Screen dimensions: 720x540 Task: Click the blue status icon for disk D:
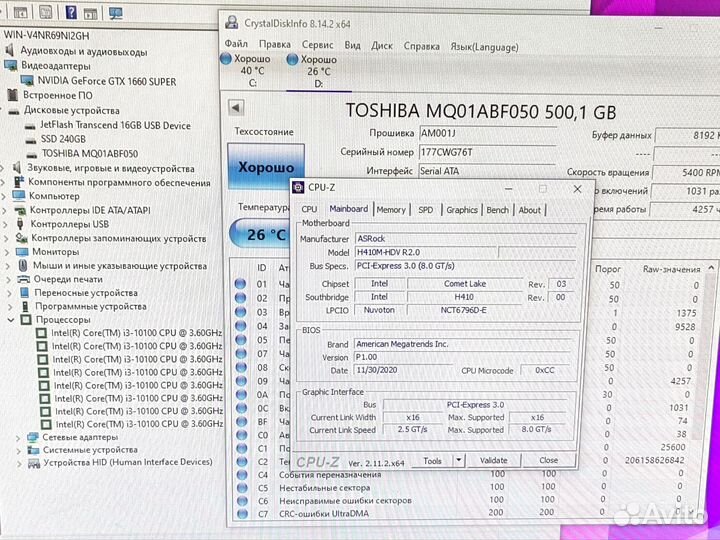(292, 59)
